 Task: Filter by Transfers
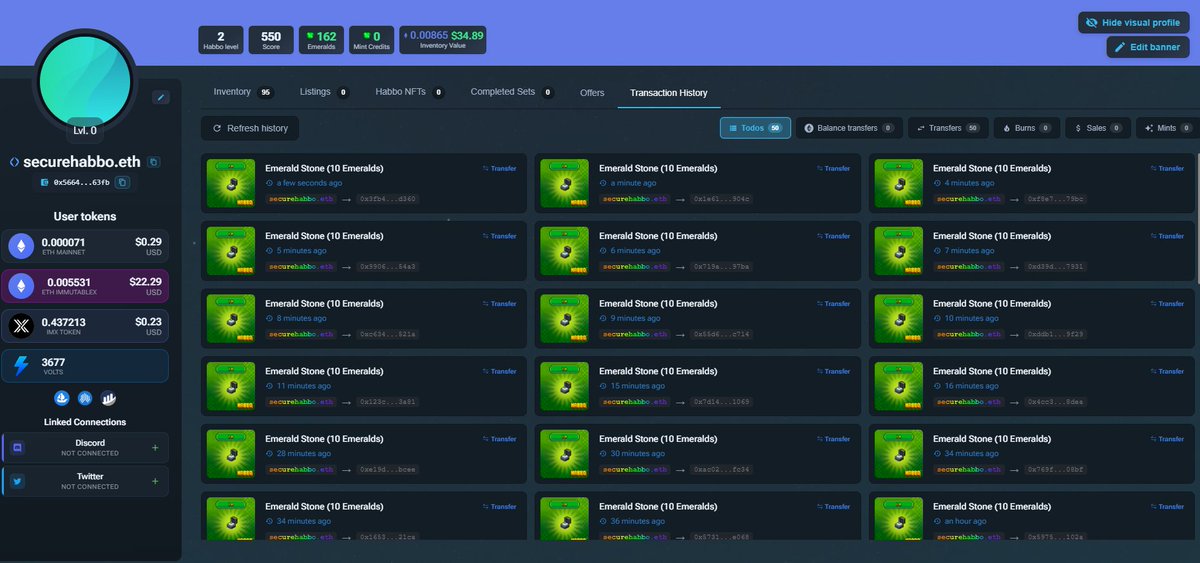(948, 128)
